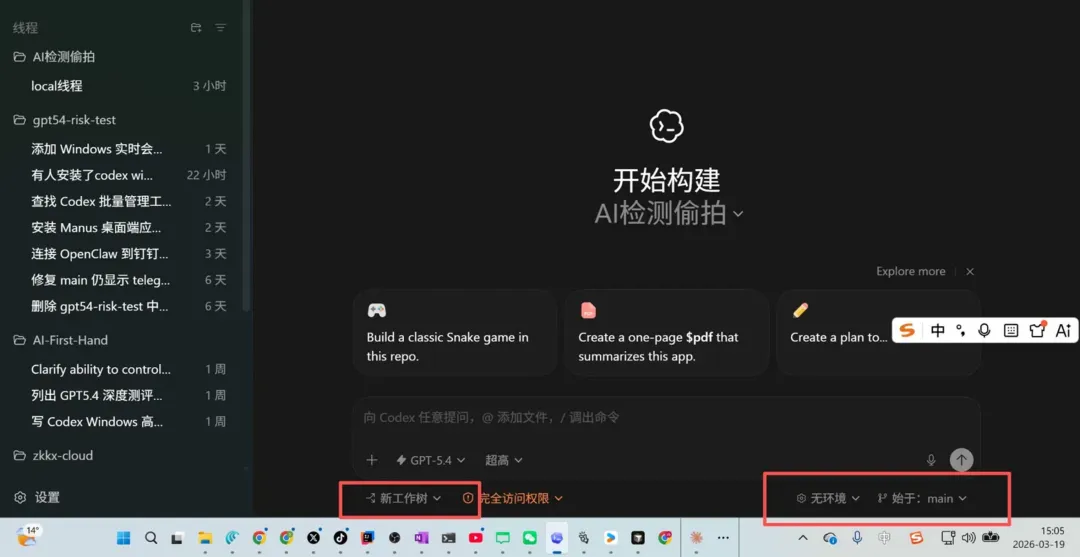Open File Explorer from taskbar

pyautogui.click(x=205, y=537)
